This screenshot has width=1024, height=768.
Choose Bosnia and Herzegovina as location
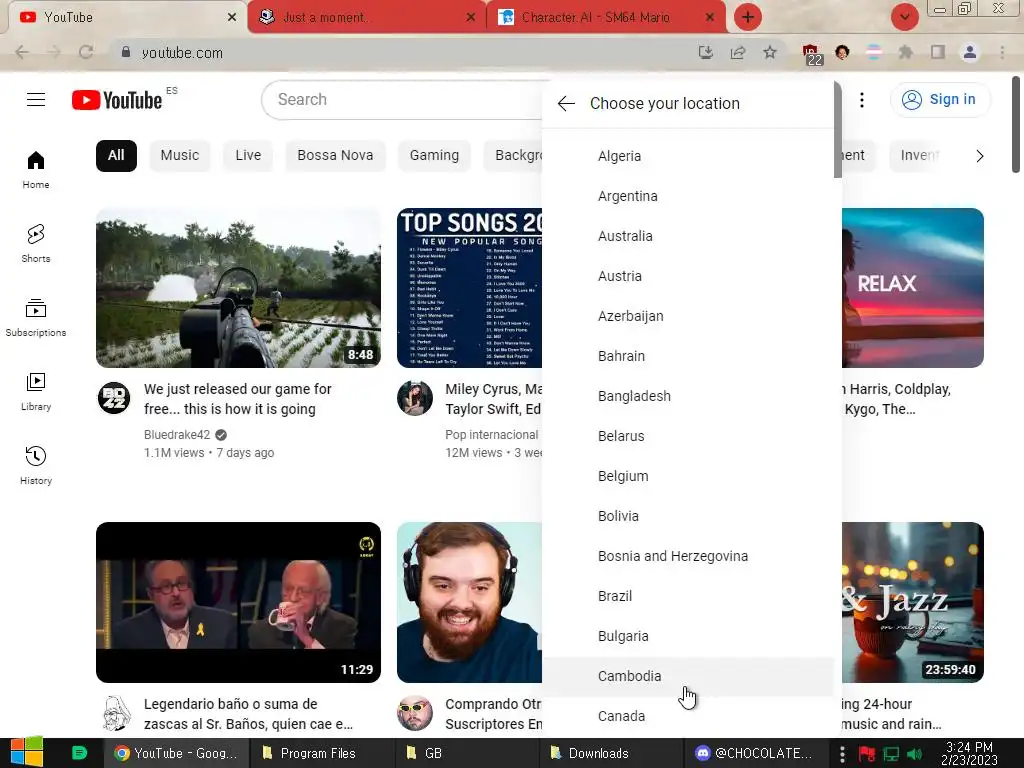pos(688,556)
